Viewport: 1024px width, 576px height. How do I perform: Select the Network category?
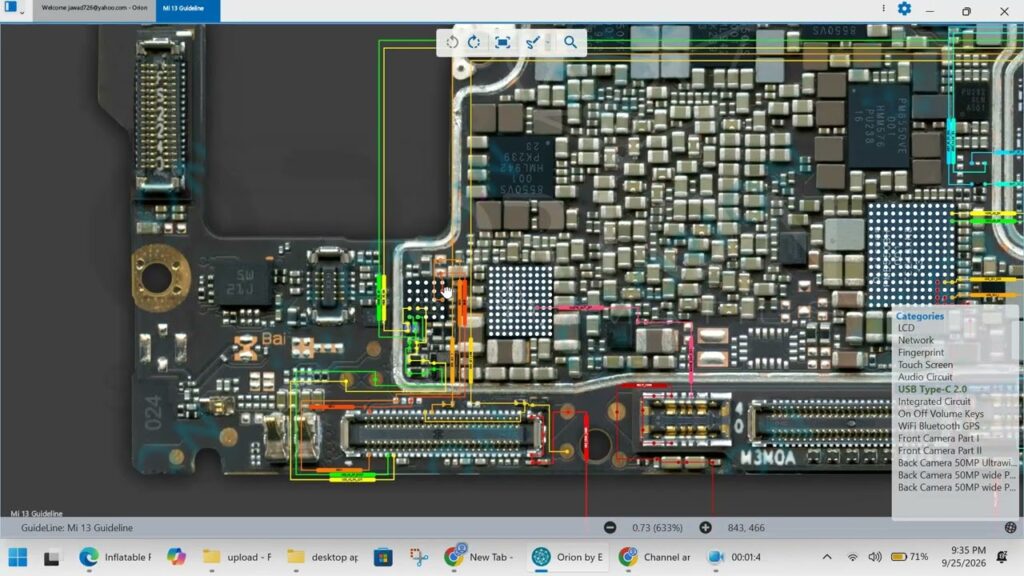pyautogui.click(x=916, y=340)
